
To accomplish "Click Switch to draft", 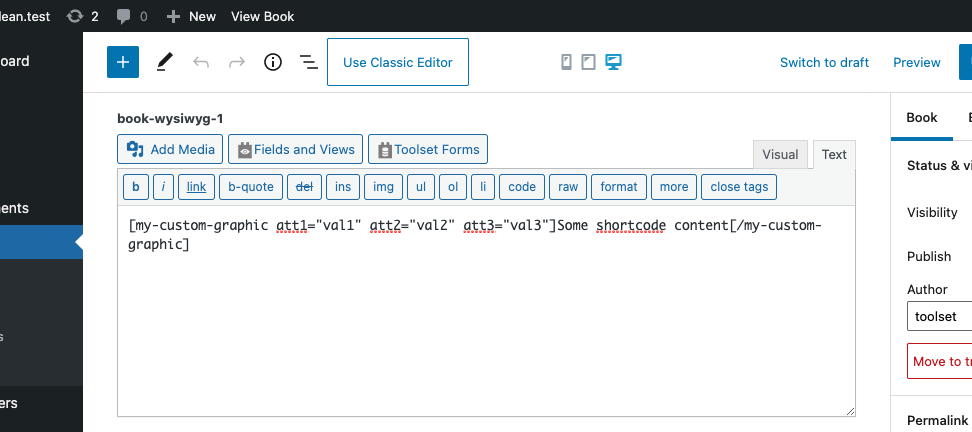I will [x=824, y=62].
